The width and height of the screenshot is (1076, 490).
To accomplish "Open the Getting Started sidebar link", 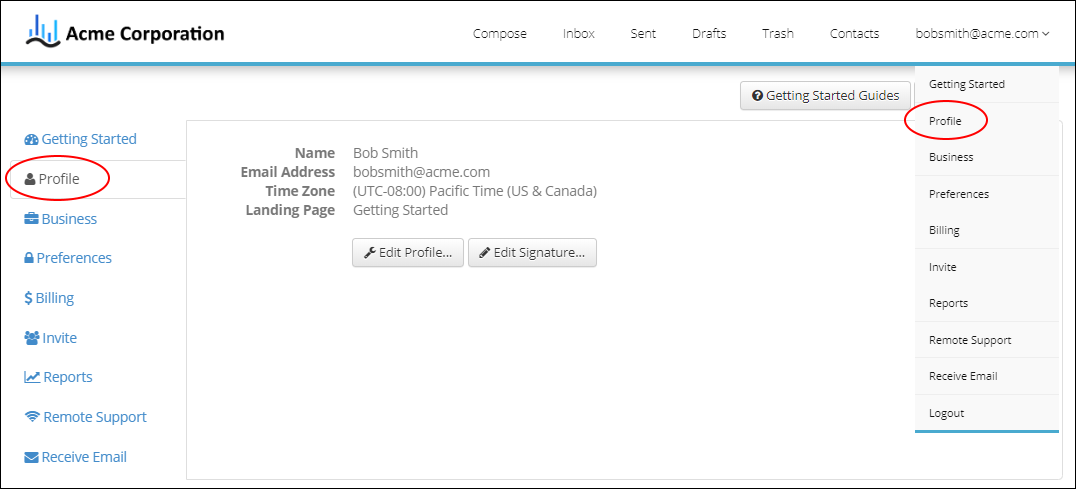I will click(x=80, y=139).
